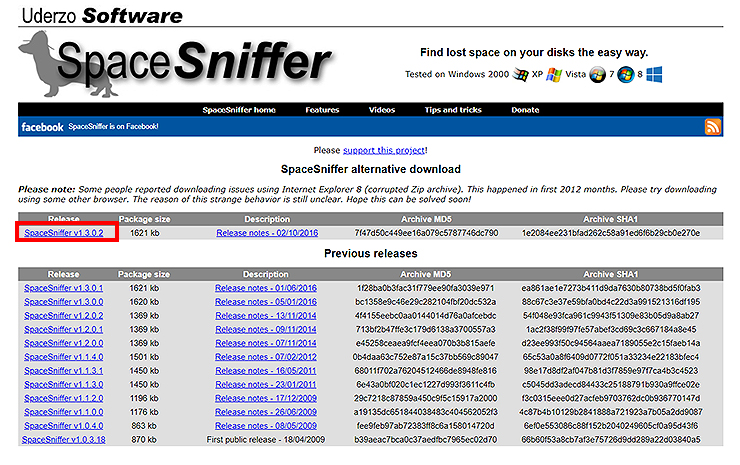This screenshot has height=465, width=740.
Task: Click the Windows XP flag icon
Action: [554, 75]
